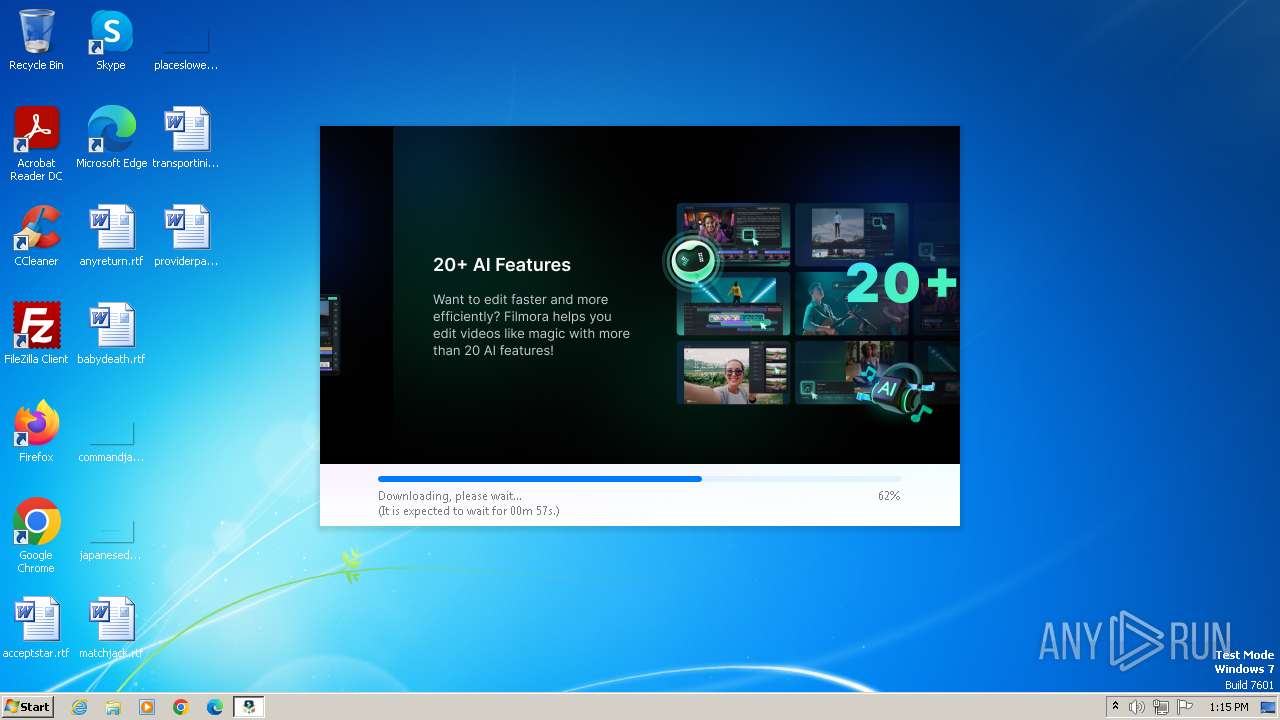Open the Recycle Bin desktop icon
Image resolution: width=1280 pixels, height=720 pixels.
[x=36, y=40]
